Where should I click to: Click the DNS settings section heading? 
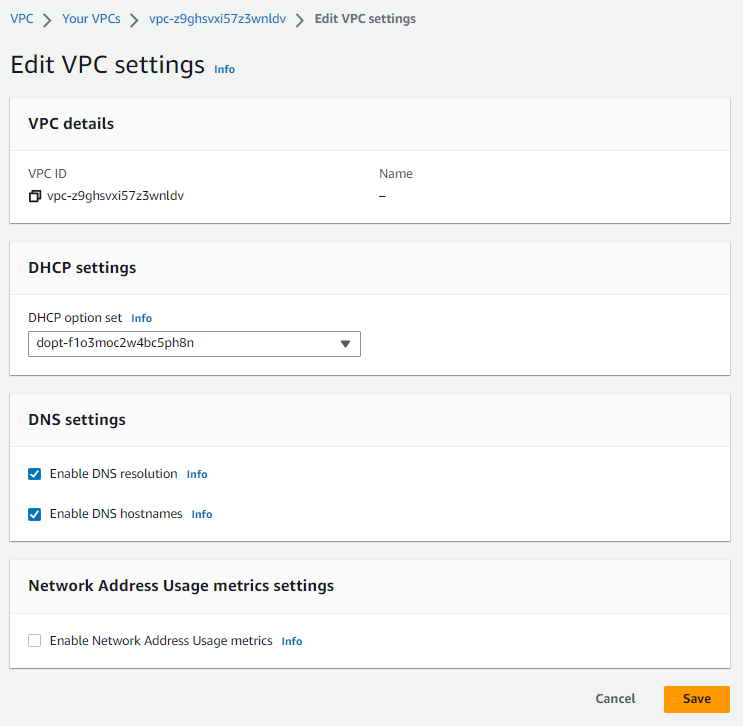77,420
